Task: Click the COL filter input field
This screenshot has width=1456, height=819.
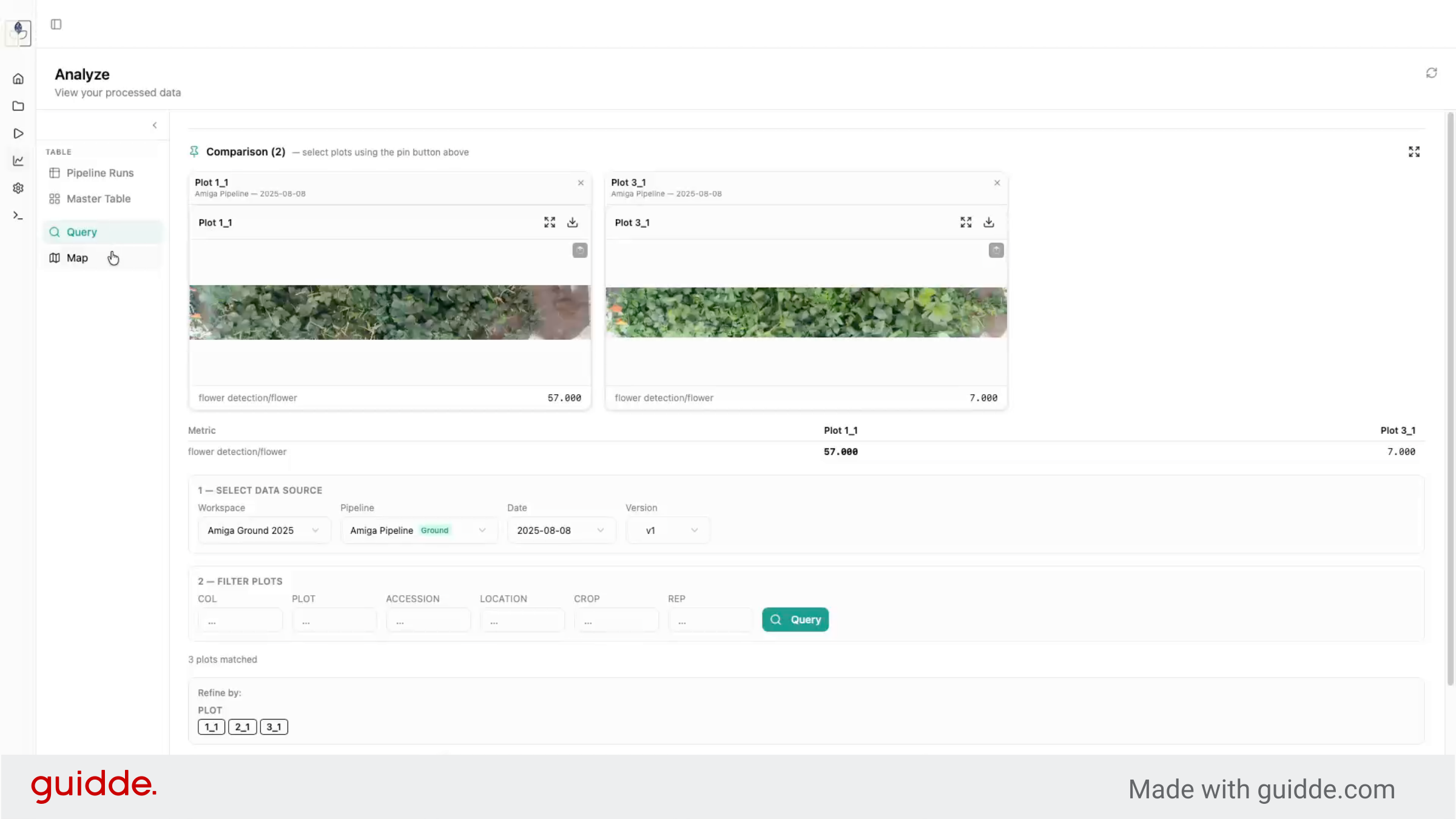Action: click(240, 620)
